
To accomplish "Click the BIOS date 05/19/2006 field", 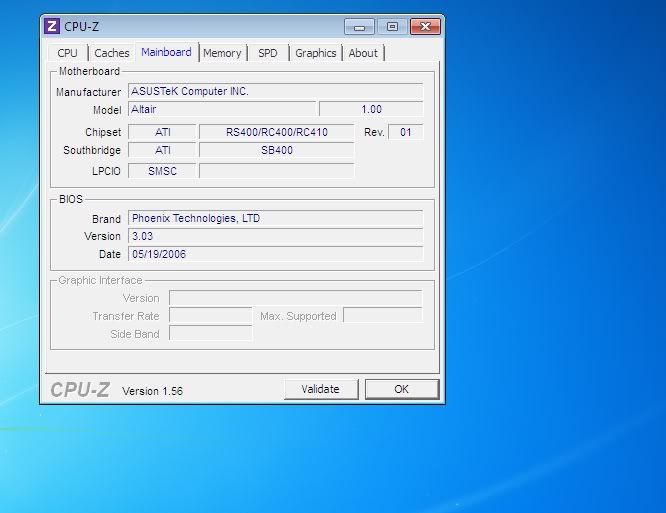I will tap(275, 254).
